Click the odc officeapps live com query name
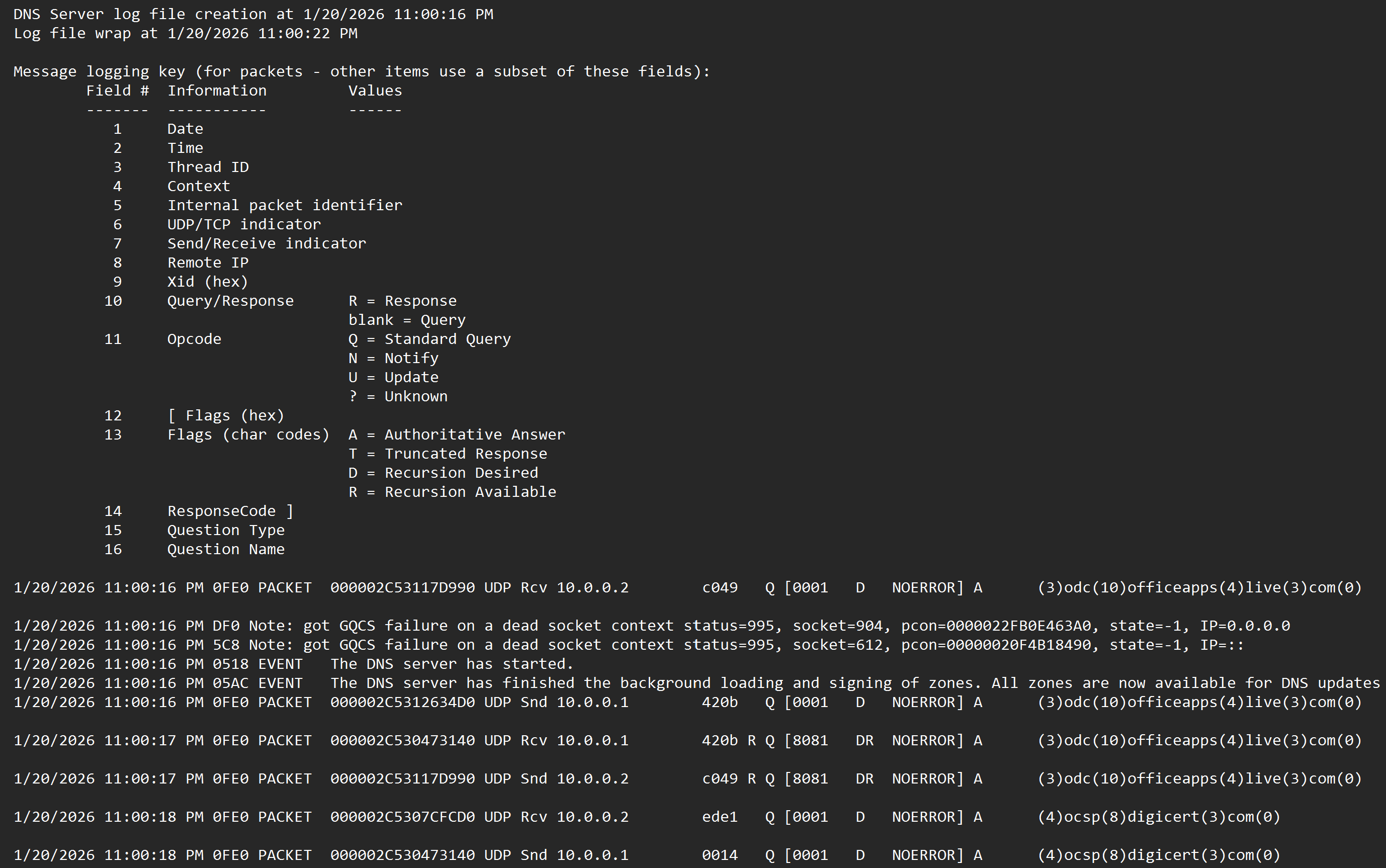The height and width of the screenshot is (868, 1386). pyautogui.click(x=1199, y=587)
